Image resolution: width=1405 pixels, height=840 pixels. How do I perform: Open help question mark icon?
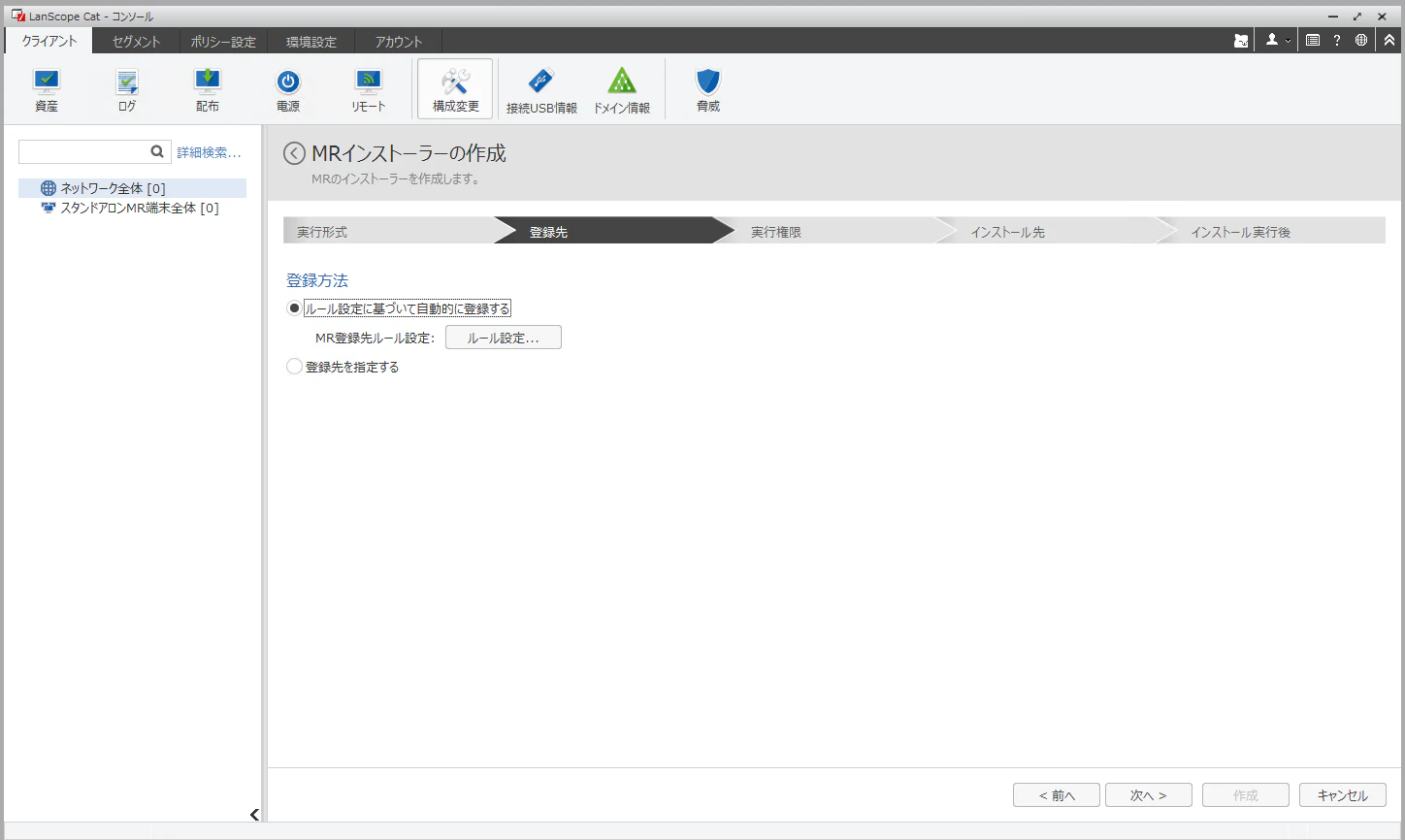pyautogui.click(x=1337, y=41)
